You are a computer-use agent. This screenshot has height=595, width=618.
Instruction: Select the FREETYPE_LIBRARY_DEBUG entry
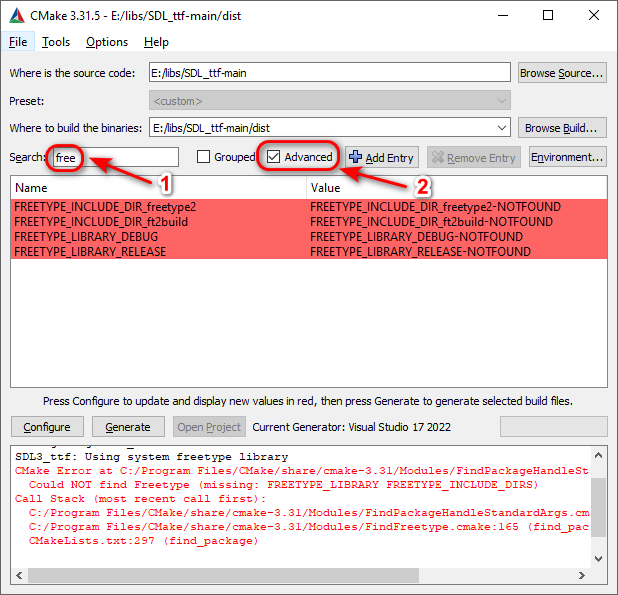click(89, 237)
